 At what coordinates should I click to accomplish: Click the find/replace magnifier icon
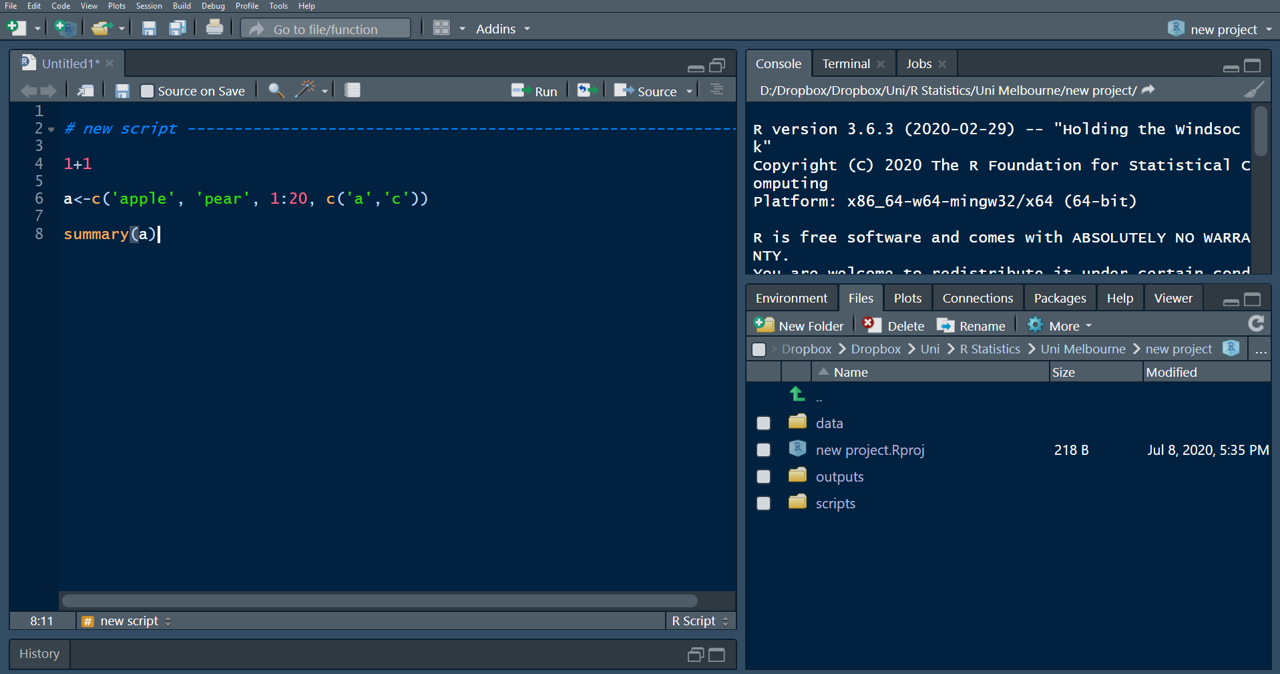tap(276, 90)
